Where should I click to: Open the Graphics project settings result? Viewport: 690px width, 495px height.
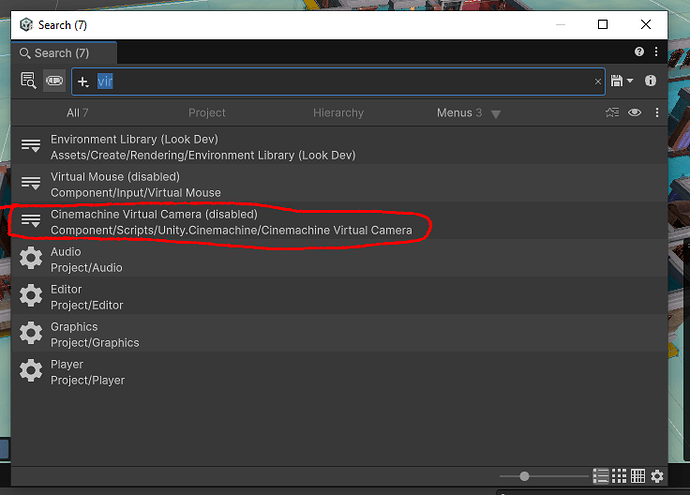(x=339, y=333)
